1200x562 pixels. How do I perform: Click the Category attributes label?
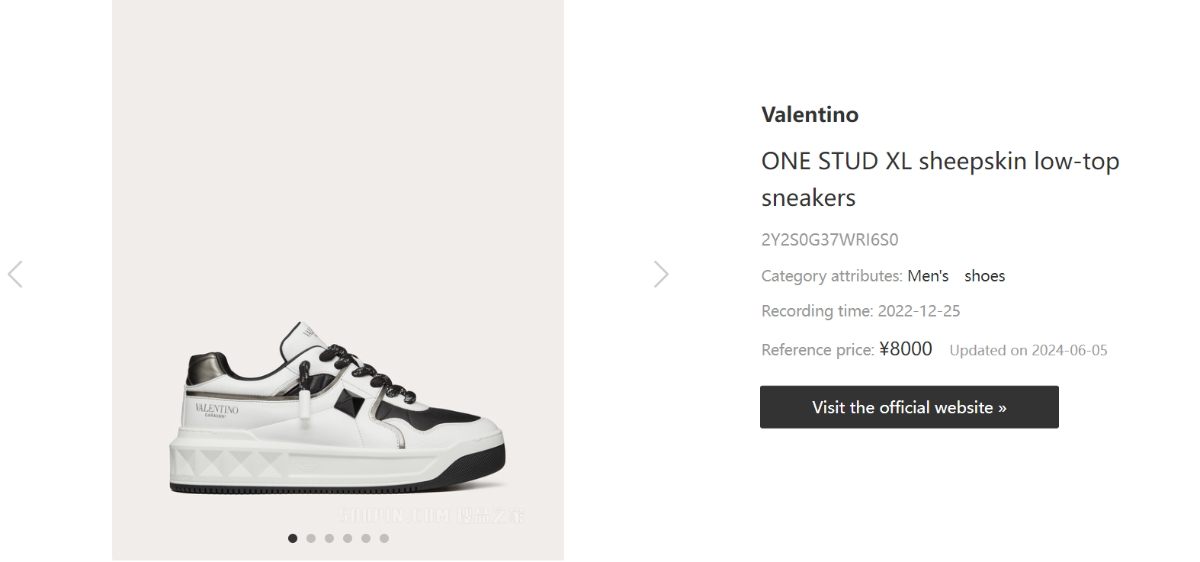coord(831,276)
